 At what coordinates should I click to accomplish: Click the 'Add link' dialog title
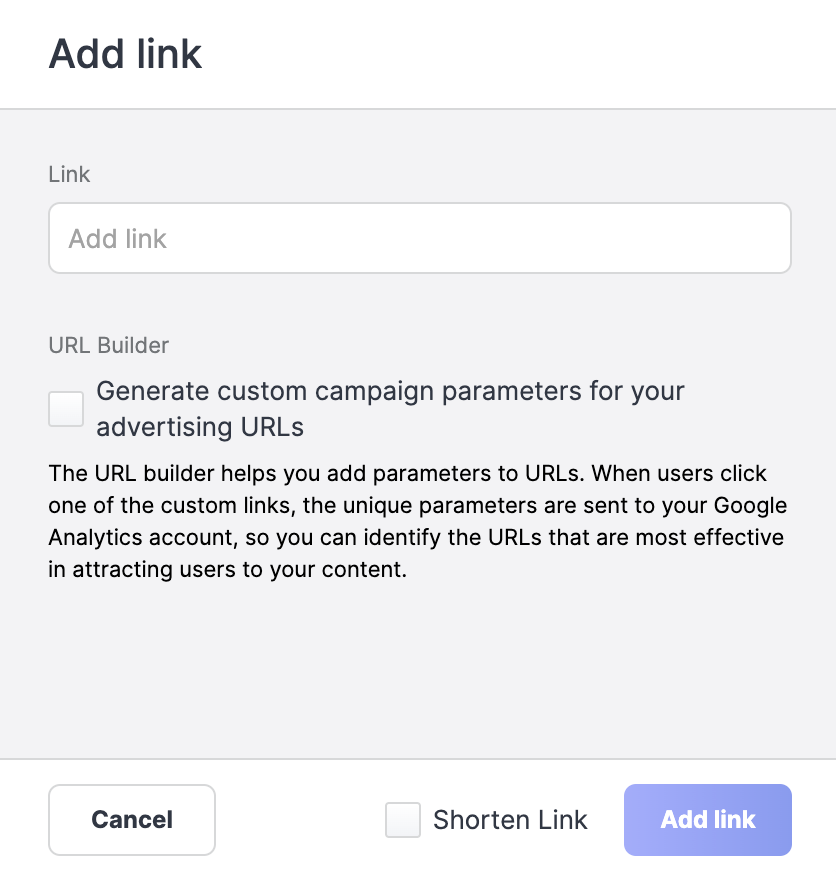click(x=125, y=53)
